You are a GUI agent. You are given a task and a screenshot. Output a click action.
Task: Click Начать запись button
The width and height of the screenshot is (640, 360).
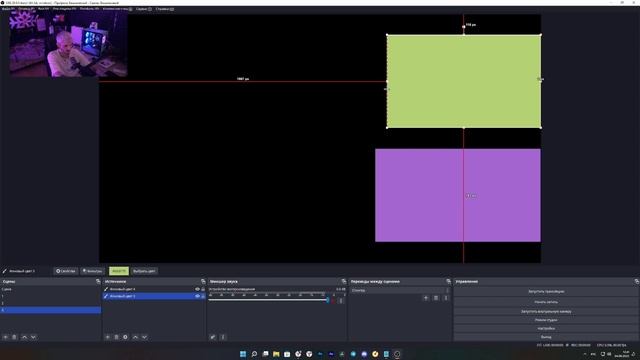[x=546, y=302]
